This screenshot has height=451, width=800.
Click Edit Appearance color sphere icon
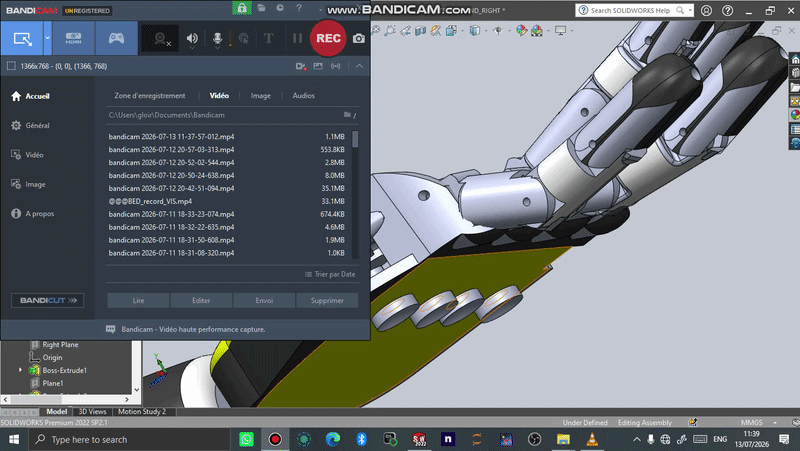click(521, 31)
